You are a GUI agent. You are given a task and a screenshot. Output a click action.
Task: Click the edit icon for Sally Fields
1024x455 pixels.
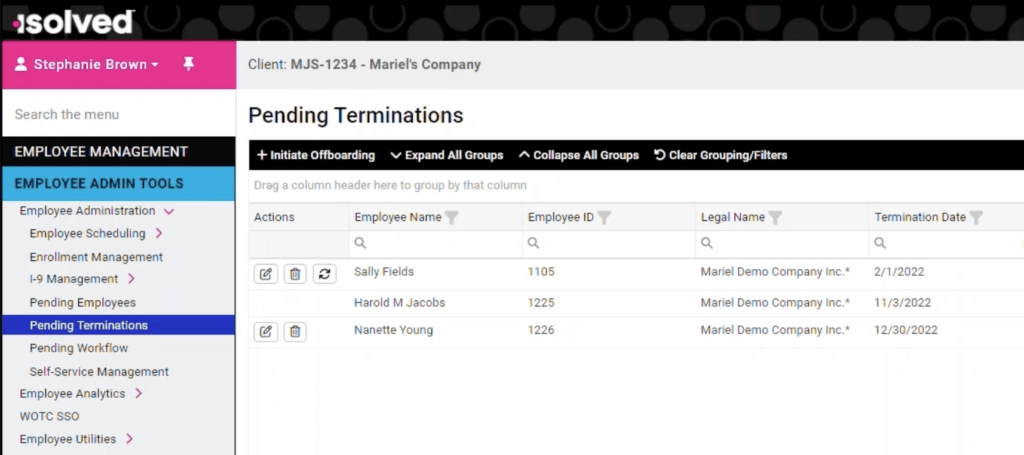click(266, 274)
